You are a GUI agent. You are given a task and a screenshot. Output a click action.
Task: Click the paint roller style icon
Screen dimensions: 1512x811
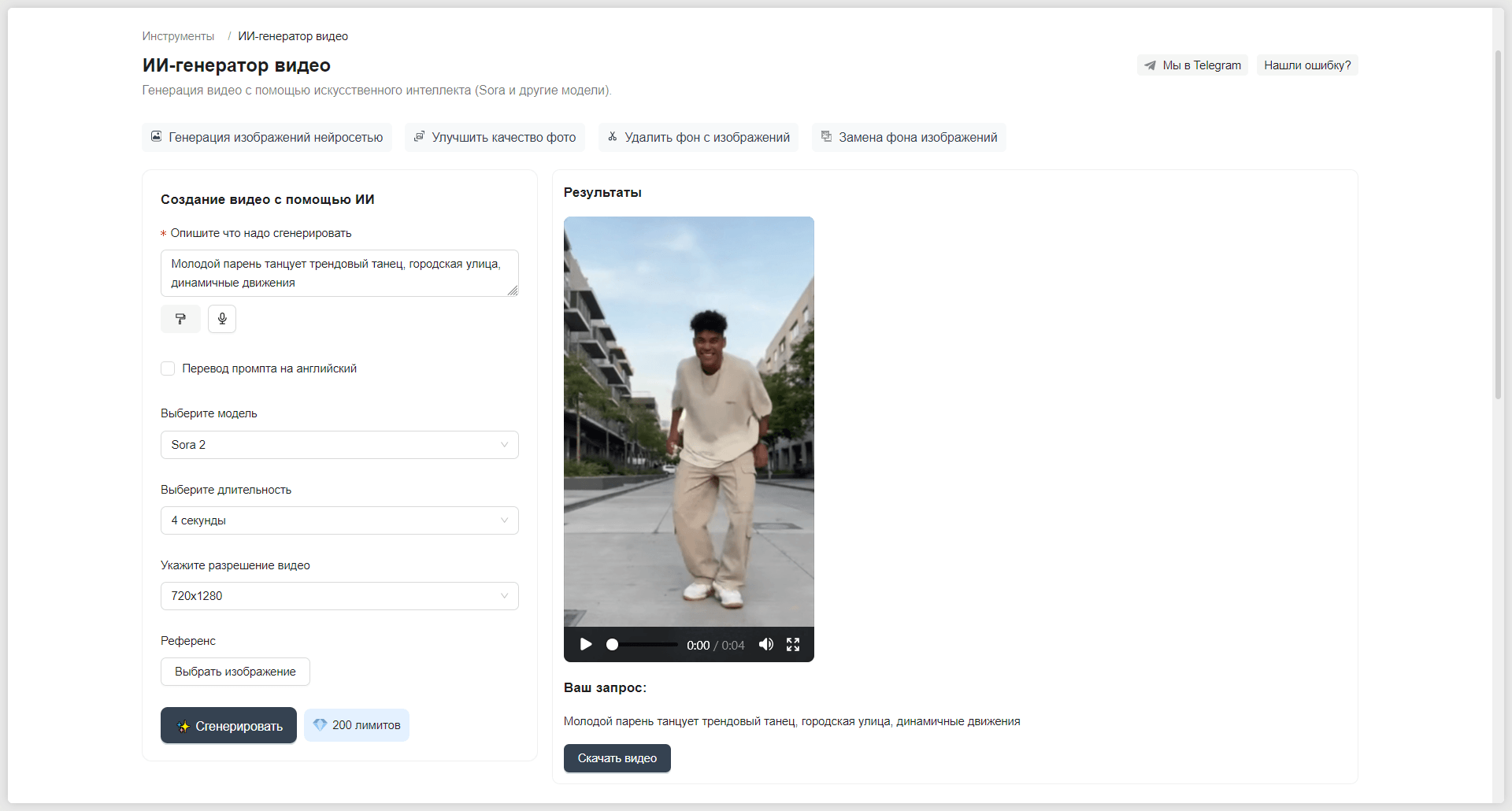point(180,319)
